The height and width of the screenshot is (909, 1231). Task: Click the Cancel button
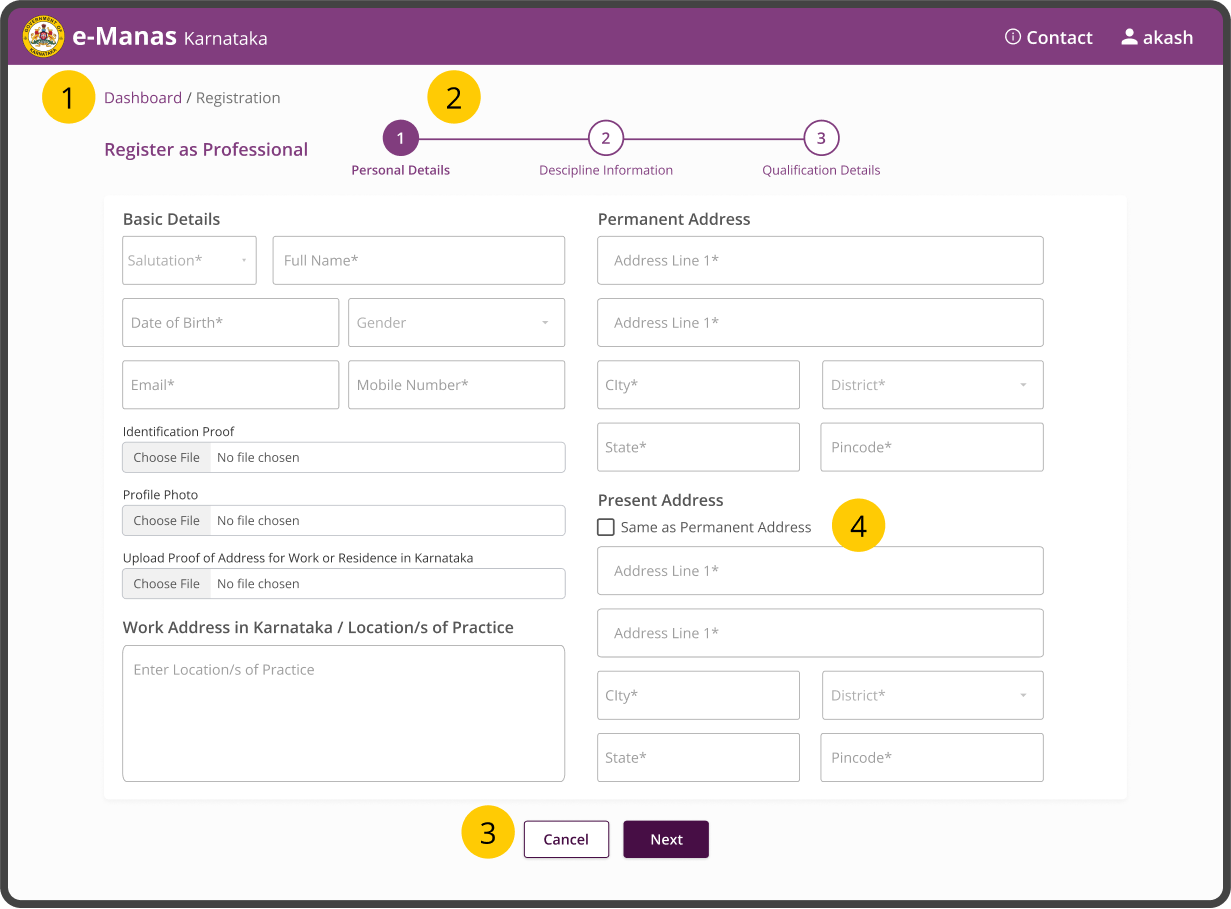566,839
